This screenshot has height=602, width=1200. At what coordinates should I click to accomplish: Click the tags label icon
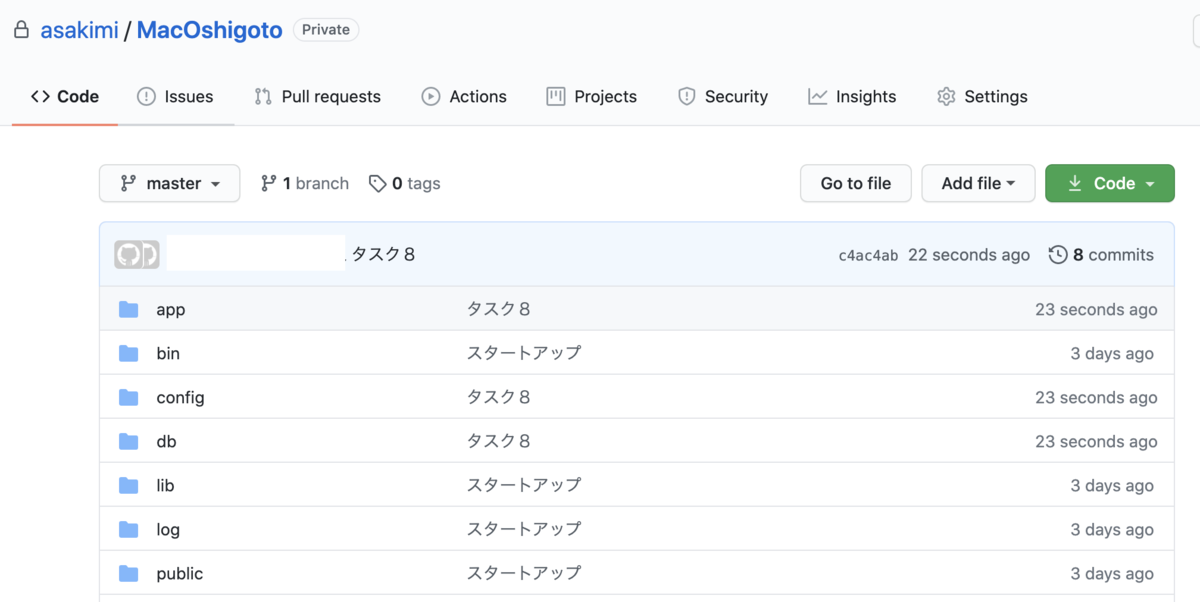[378, 183]
